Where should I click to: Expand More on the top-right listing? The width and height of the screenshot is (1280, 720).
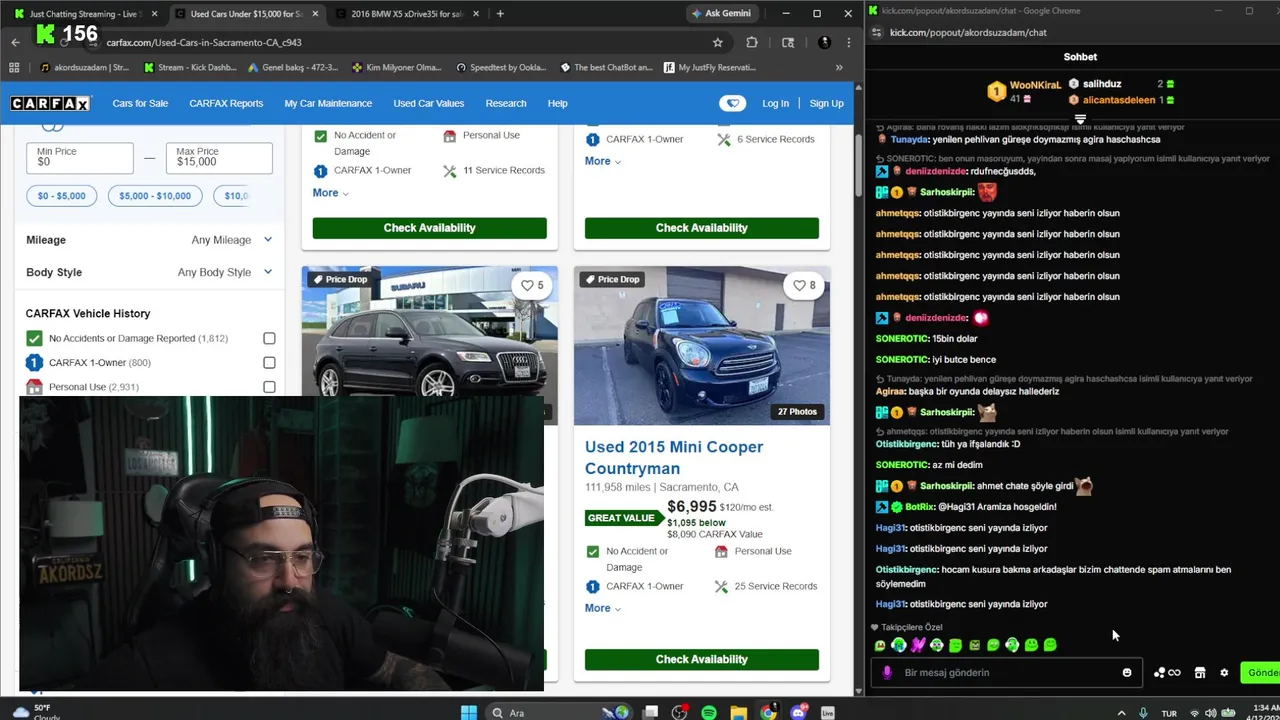click(602, 161)
